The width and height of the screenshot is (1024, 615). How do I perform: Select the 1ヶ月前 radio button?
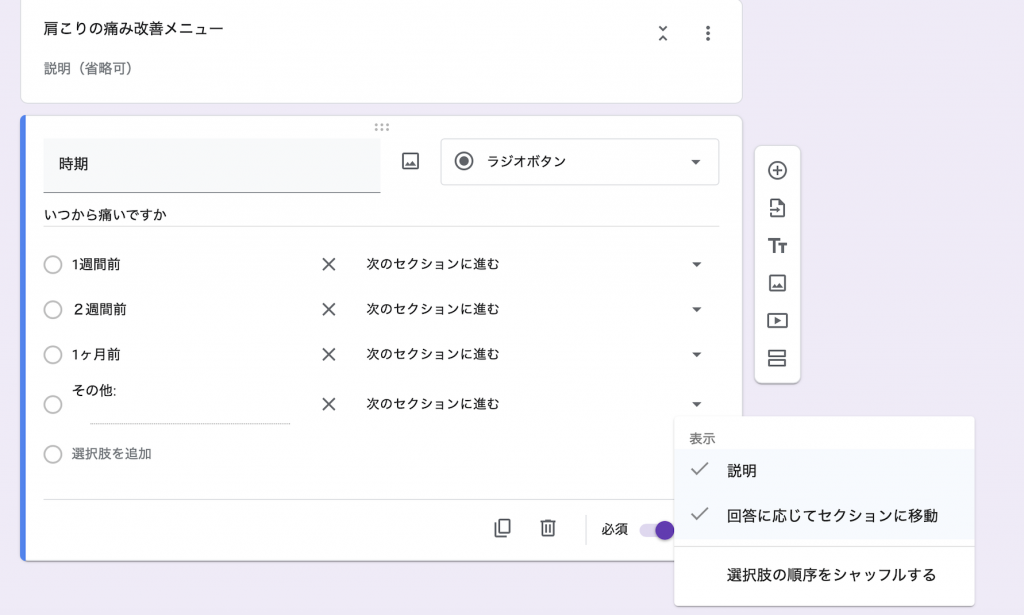[x=53, y=354]
